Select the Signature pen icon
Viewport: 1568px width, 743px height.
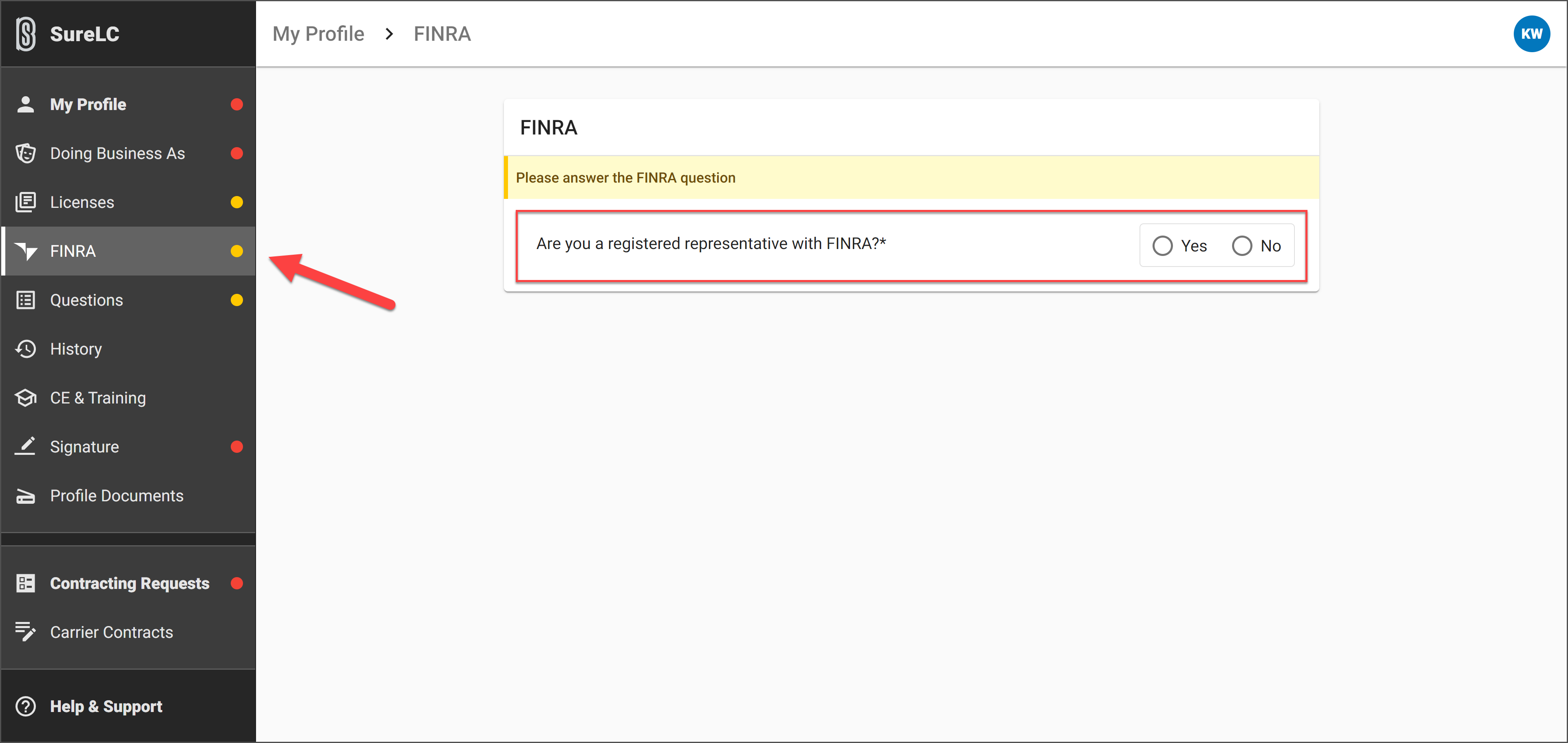point(26,446)
